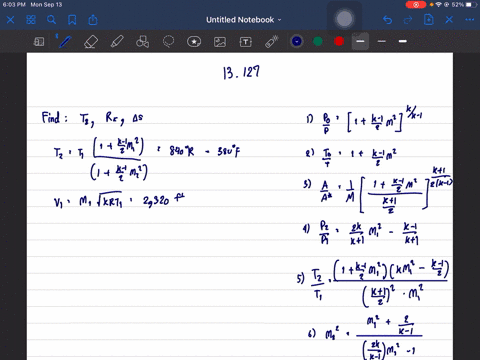The height and width of the screenshot is (360, 480).
Task: Add a new page
Action: coord(429,20)
